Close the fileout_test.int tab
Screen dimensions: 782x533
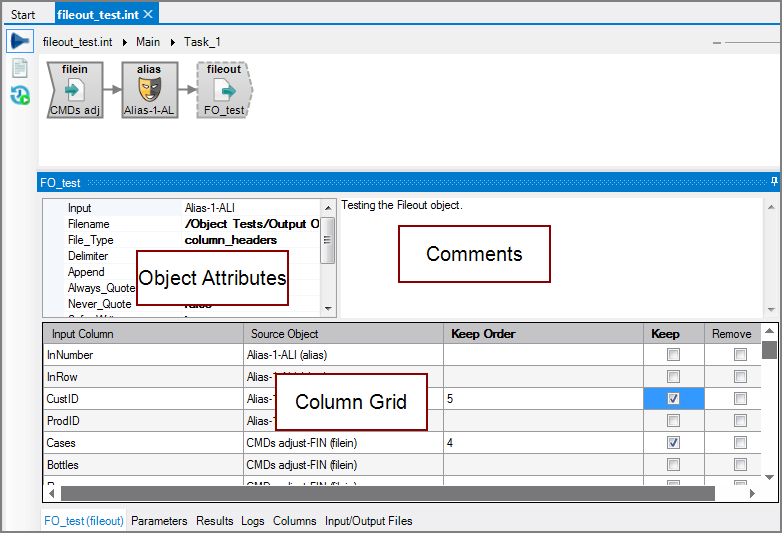pyautogui.click(x=148, y=14)
